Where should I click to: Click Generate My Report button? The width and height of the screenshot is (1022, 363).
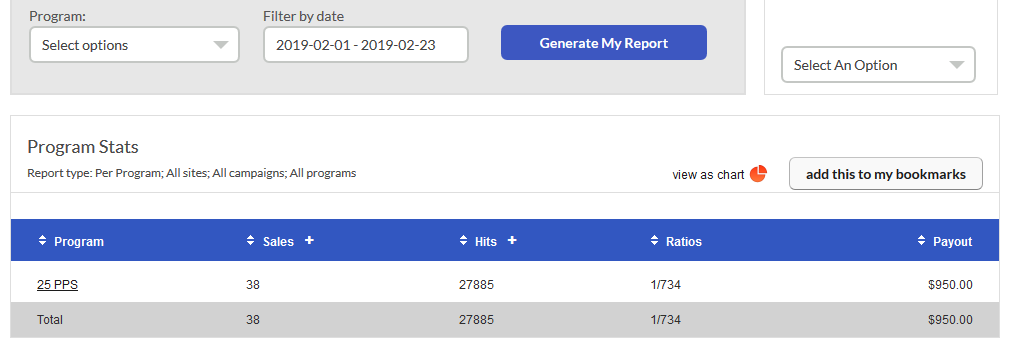[x=604, y=43]
